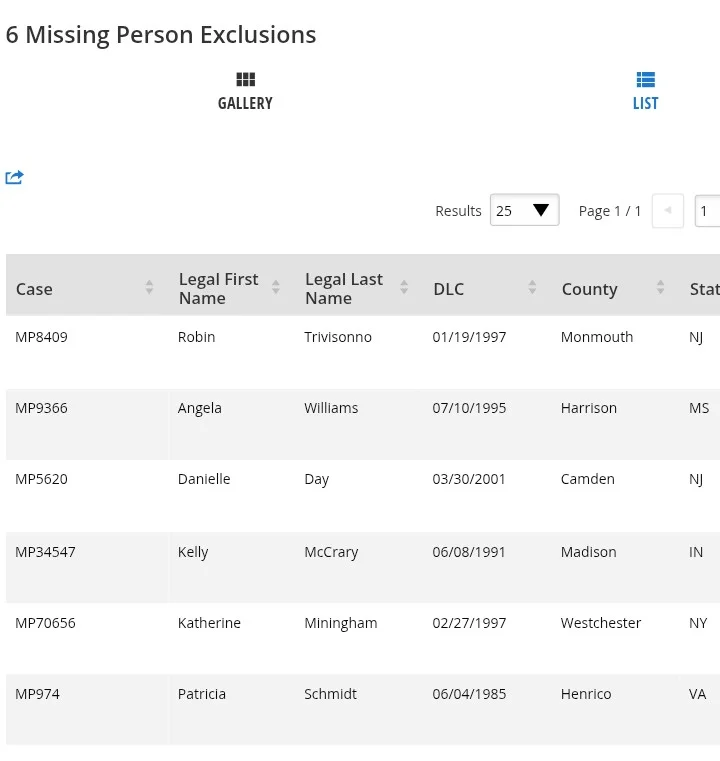Sort by DLC column arrows
Image resolution: width=720 pixels, height=761 pixels.
(532, 288)
